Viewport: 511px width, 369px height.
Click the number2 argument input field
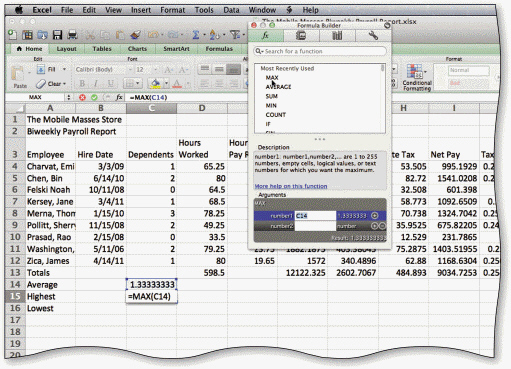point(315,226)
